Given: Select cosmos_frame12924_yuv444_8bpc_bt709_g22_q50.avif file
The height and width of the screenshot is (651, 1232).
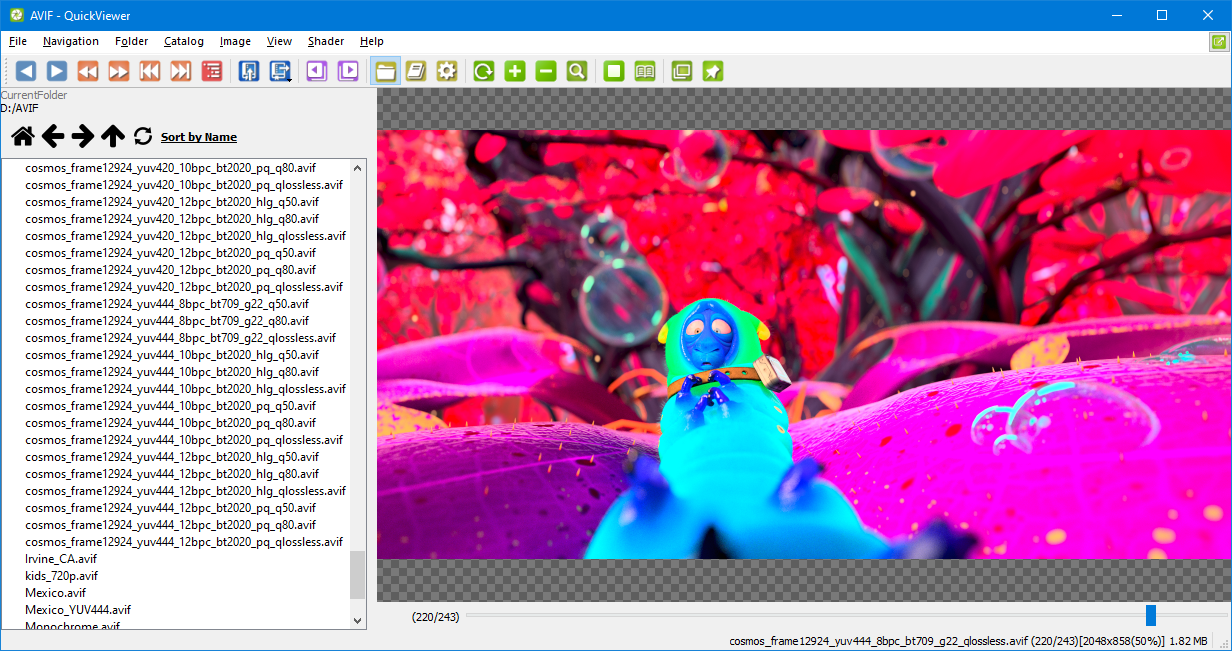Looking at the screenshot, I should (167, 304).
